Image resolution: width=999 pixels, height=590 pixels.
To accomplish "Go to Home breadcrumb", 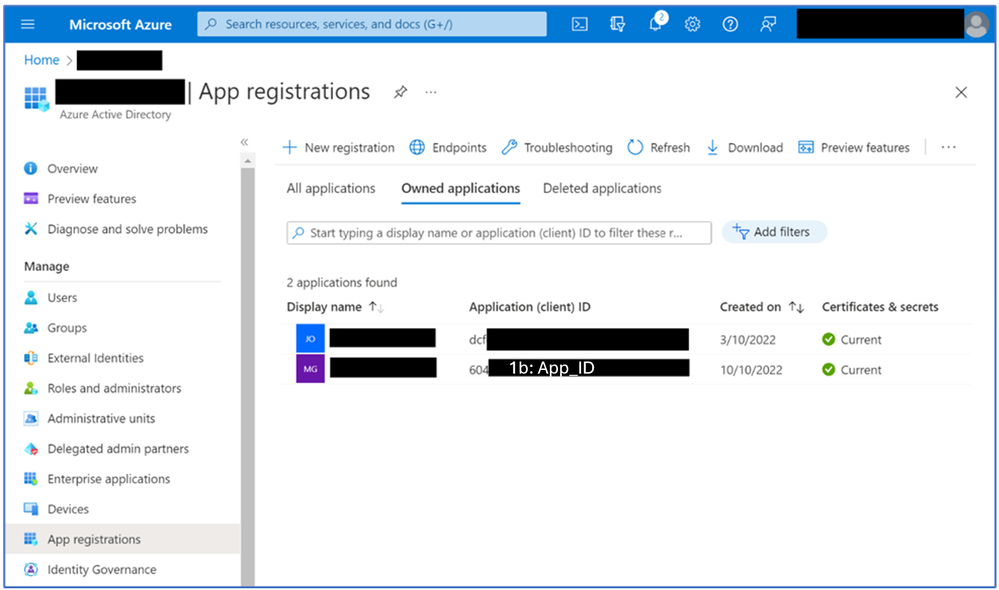I will tap(41, 60).
